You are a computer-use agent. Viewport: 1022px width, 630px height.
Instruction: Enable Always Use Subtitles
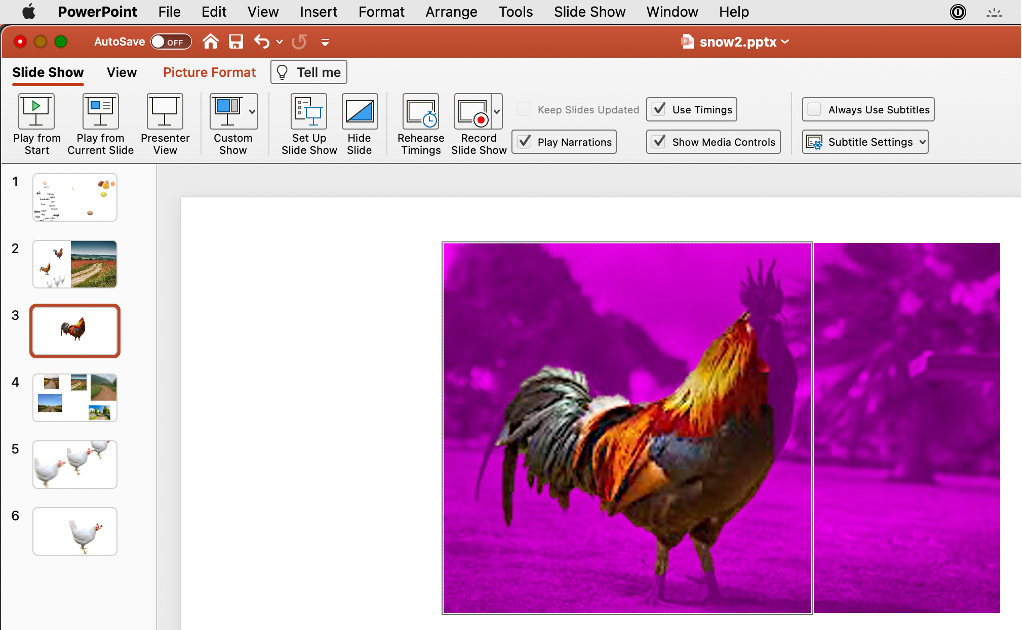click(814, 109)
